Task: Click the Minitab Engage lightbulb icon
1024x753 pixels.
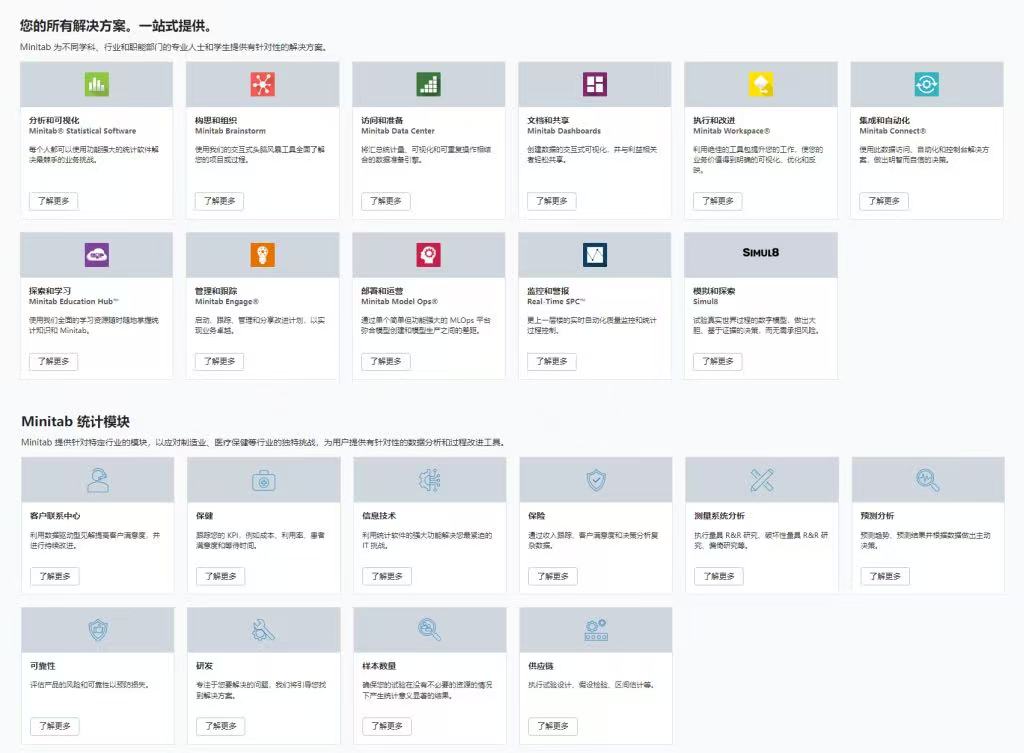Action: [x=262, y=255]
